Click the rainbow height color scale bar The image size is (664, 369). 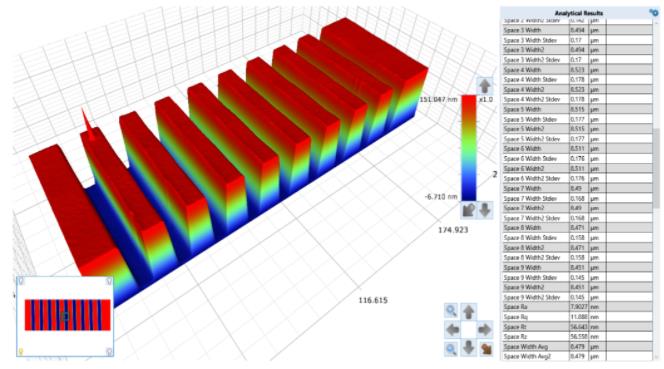[x=469, y=148]
